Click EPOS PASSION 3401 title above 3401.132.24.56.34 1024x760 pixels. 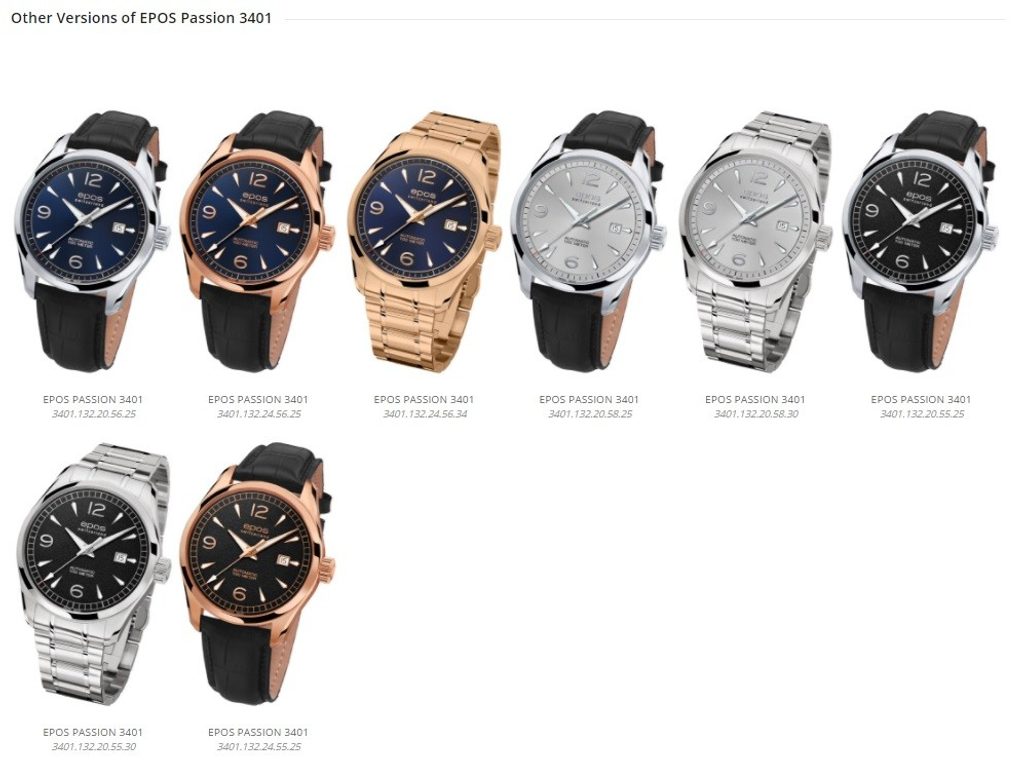click(424, 400)
